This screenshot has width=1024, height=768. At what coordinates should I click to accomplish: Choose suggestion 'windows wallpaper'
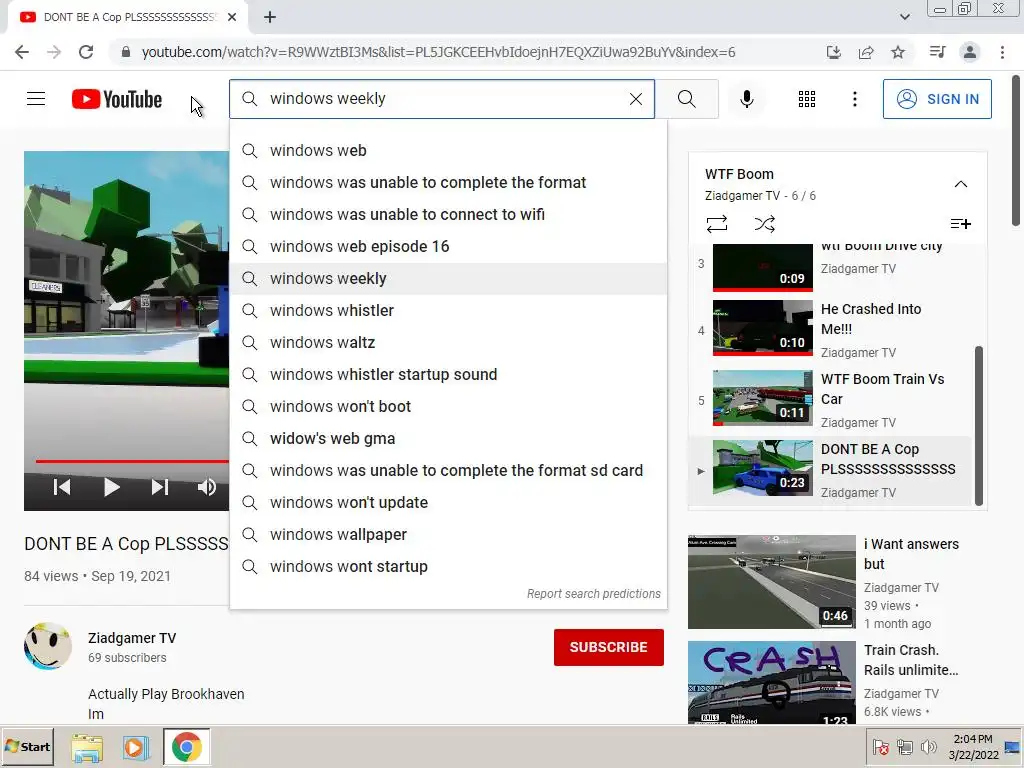[x=449, y=534]
